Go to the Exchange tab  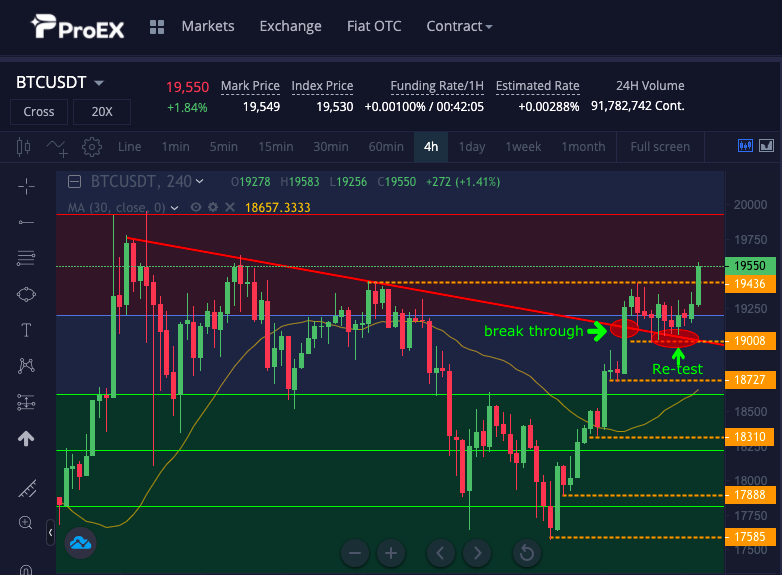[x=291, y=26]
